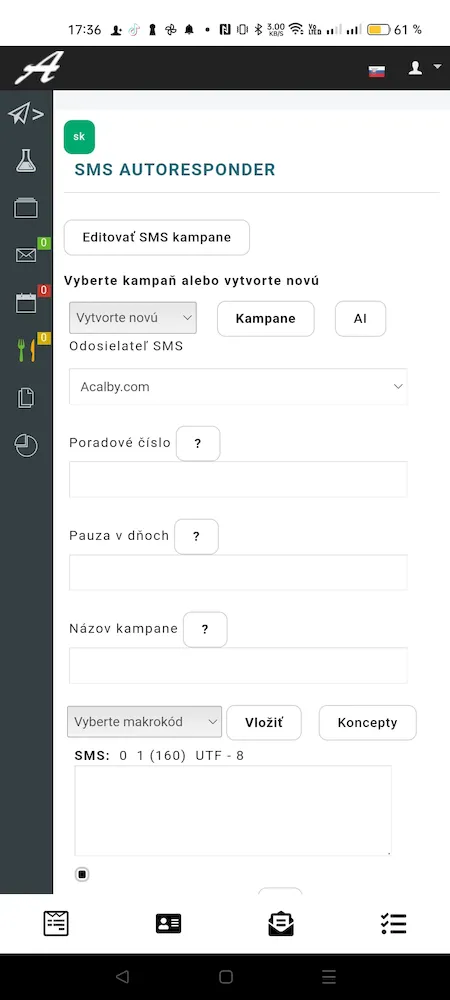450x1000 pixels.
Task: Open the user account menu in header
Action: coord(424,68)
